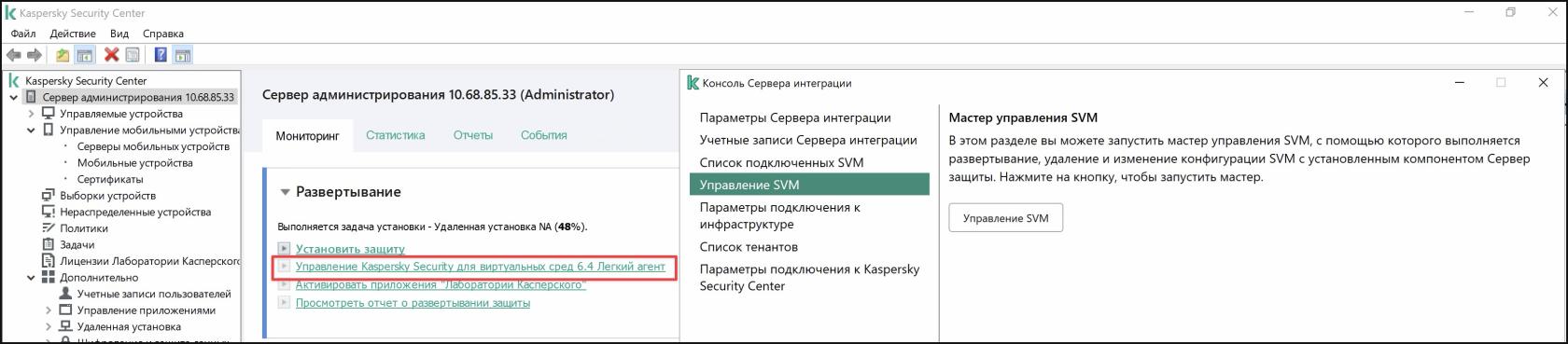
Task: Click the Управление приложениями window icon
Action: click(65, 310)
